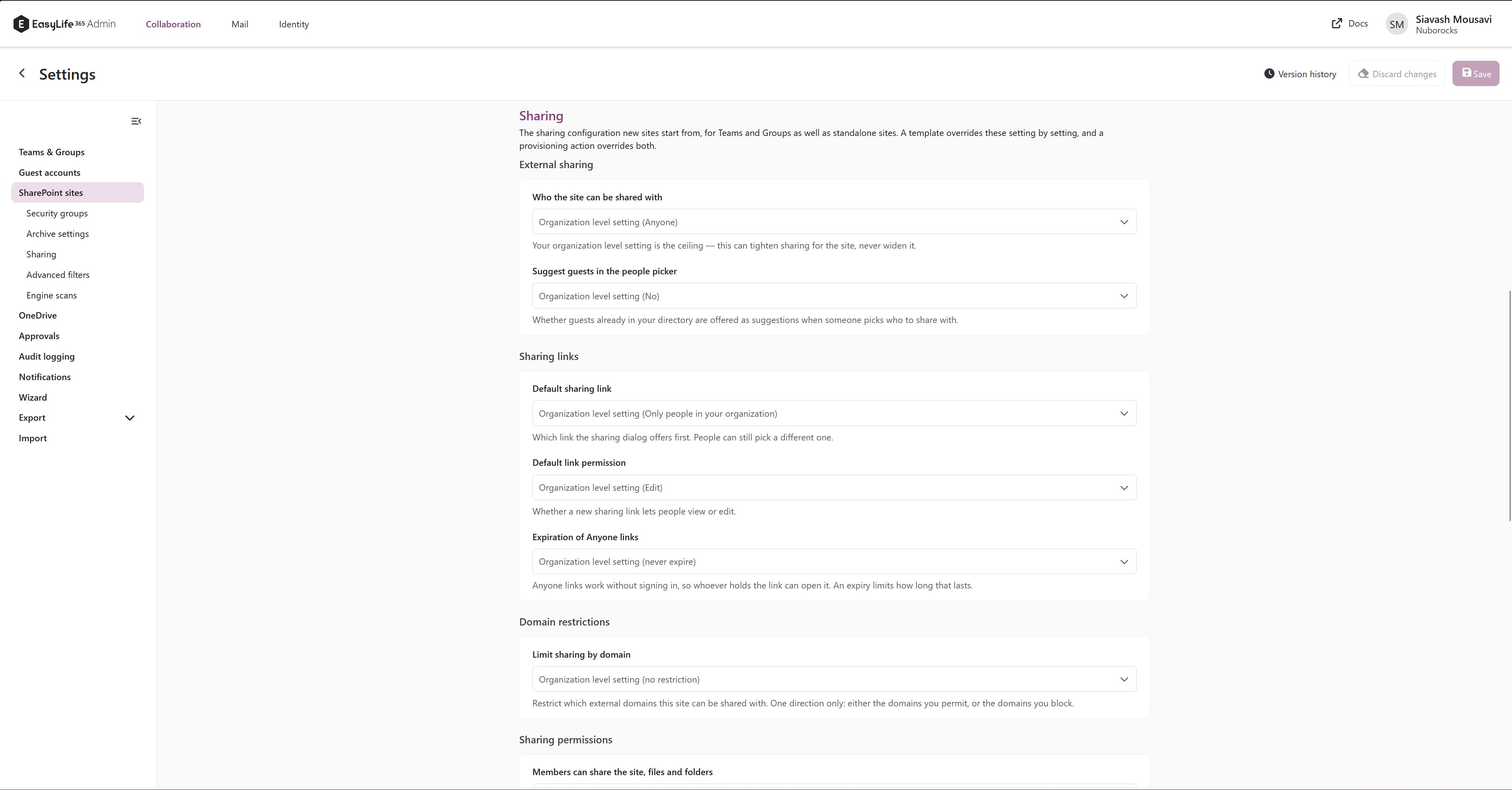This screenshot has height=790, width=1512.
Task: Open the Suggest guests in people picker dropdown
Action: tap(834, 296)
